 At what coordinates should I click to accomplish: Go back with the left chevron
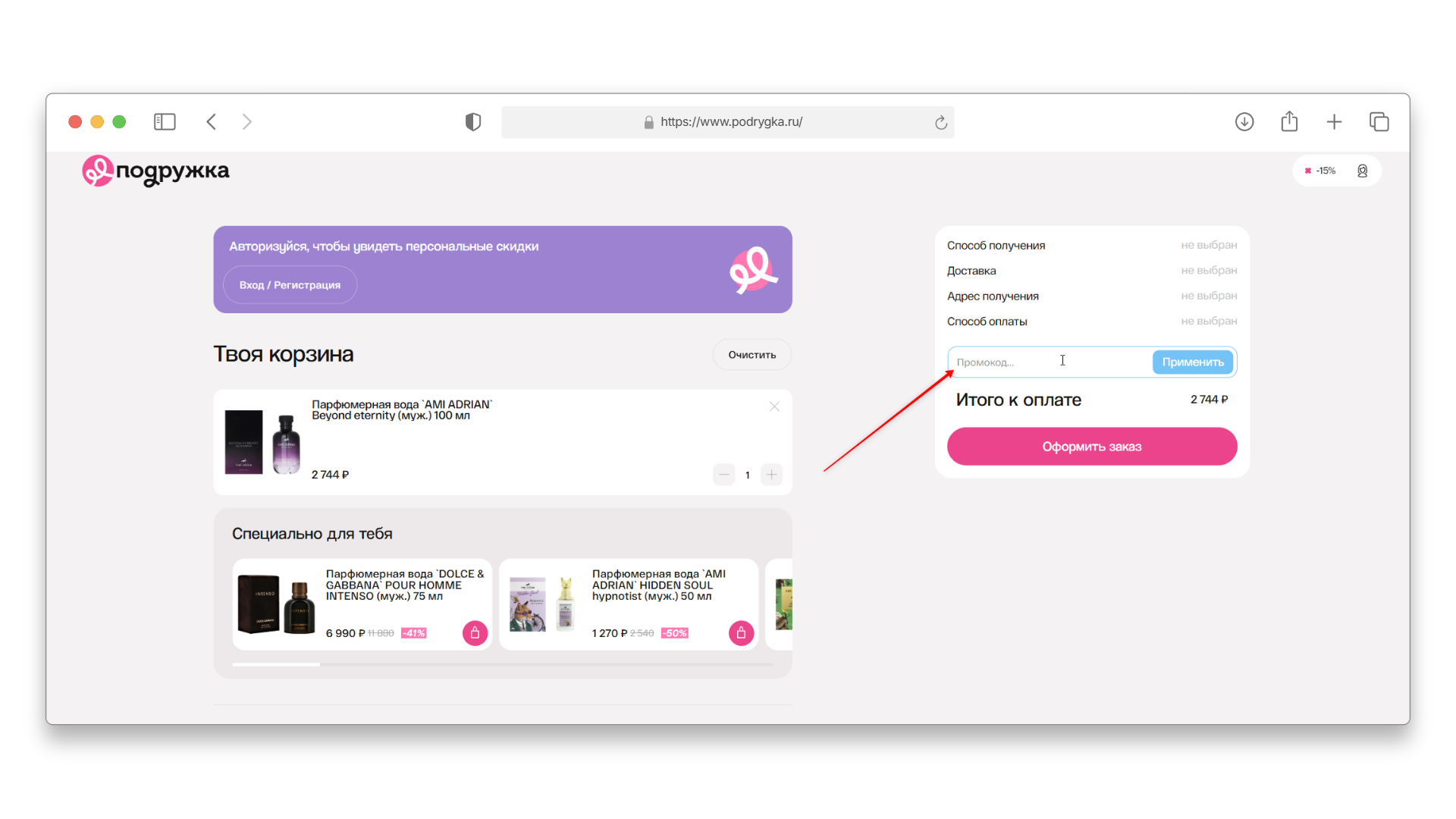tap(212, 121)
